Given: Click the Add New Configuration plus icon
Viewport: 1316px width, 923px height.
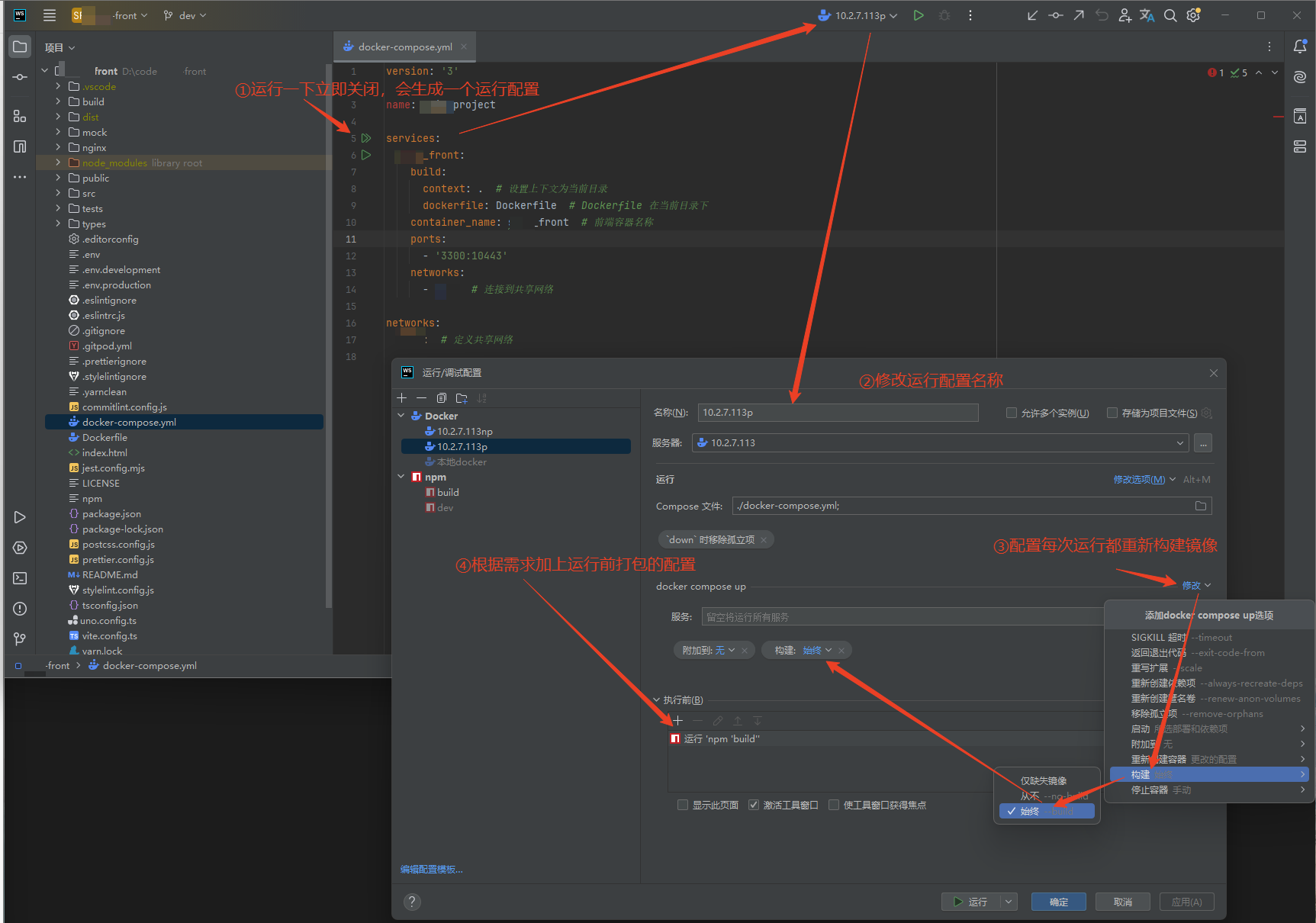Looking at the screenshot, I should point(402,398).
